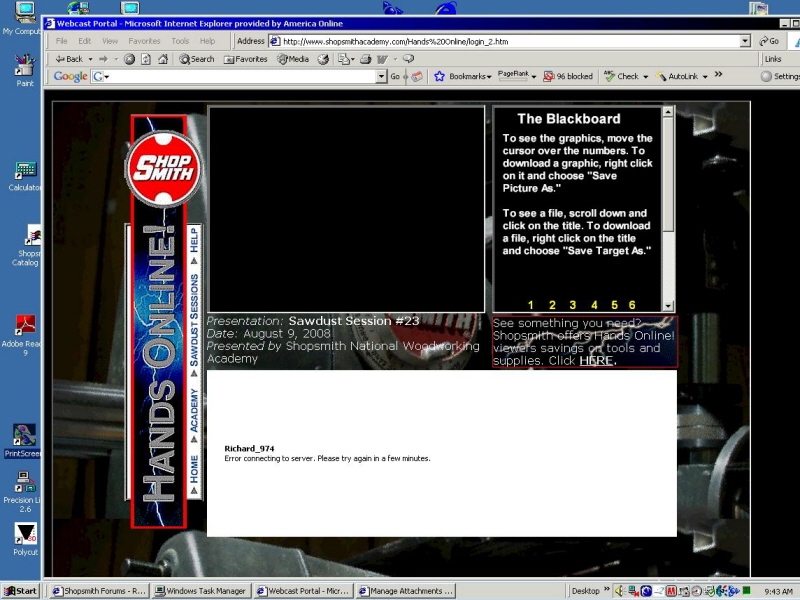Click the black video player area

click(x=346, y=209)
